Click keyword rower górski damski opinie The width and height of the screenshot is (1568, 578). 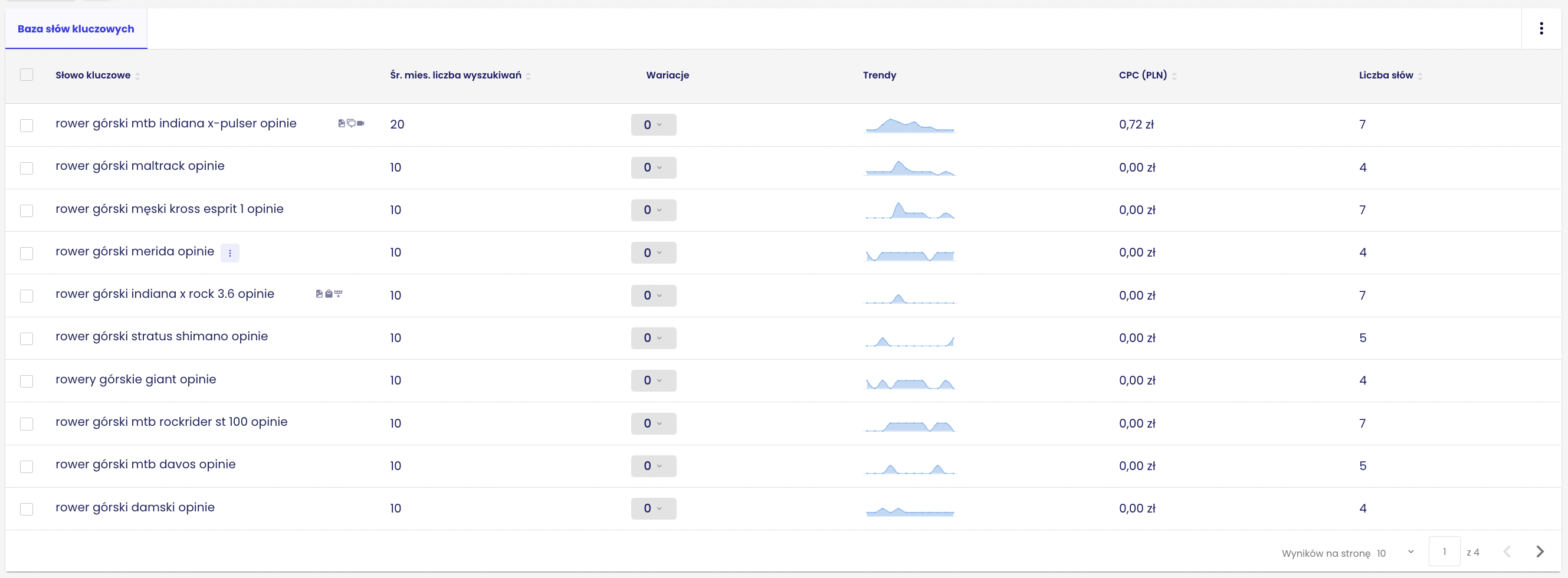coord(135,507)
